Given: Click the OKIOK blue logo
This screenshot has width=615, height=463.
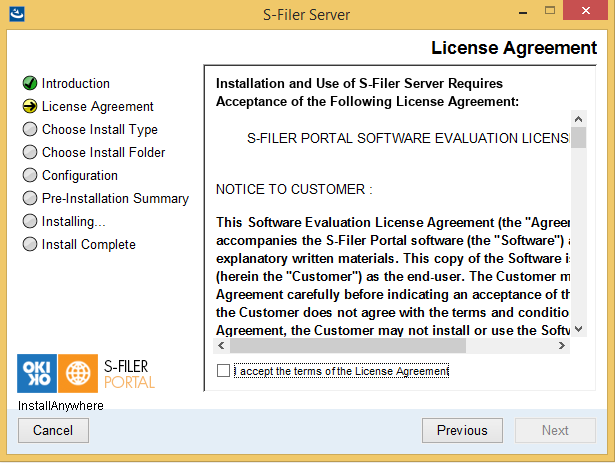Looking at the screenshot, I should tap(37, 374).
